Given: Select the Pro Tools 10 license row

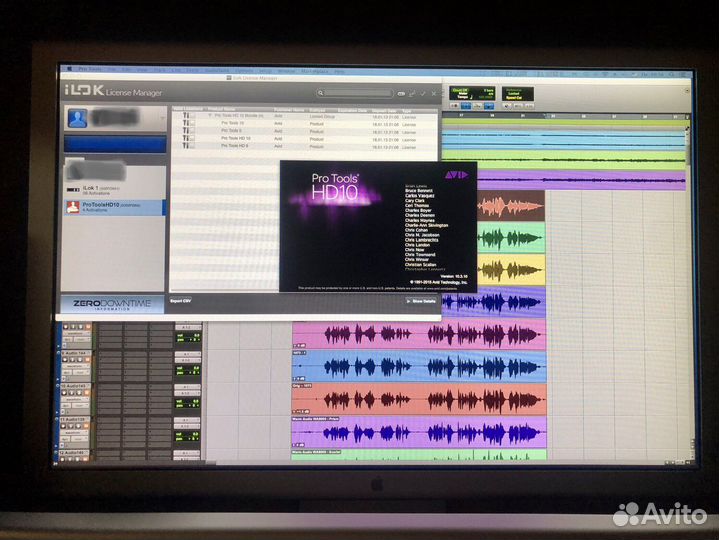Looking at the screenshot, I should tap(305, 124).
